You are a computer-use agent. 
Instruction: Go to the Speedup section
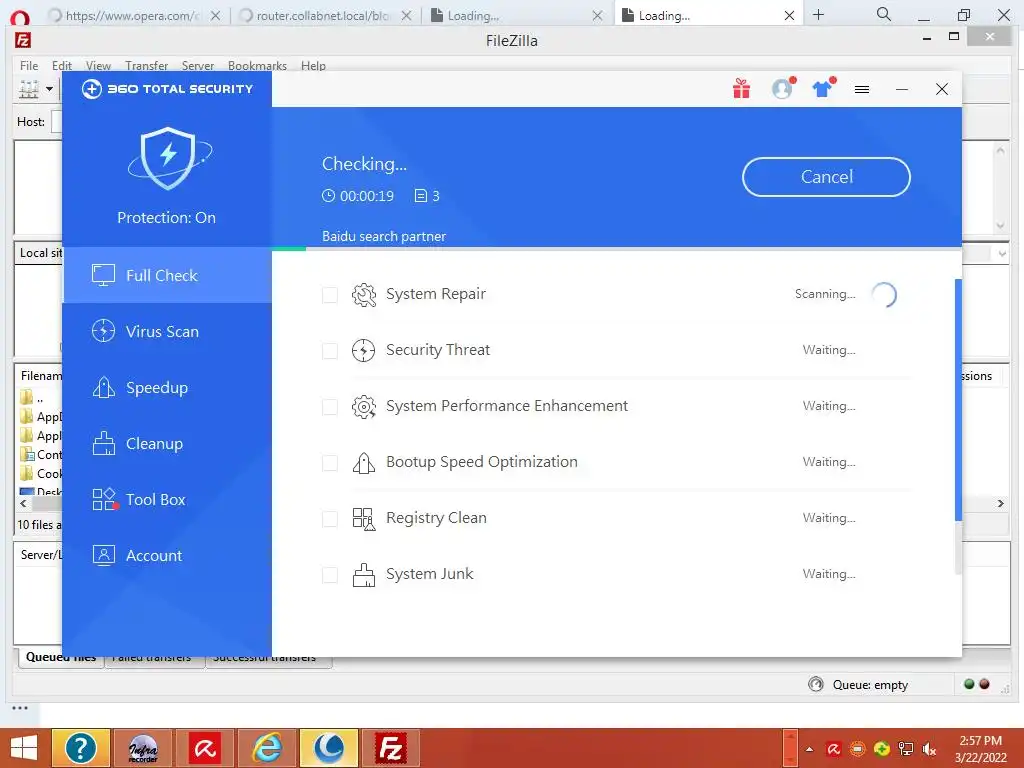click(167, 387)
